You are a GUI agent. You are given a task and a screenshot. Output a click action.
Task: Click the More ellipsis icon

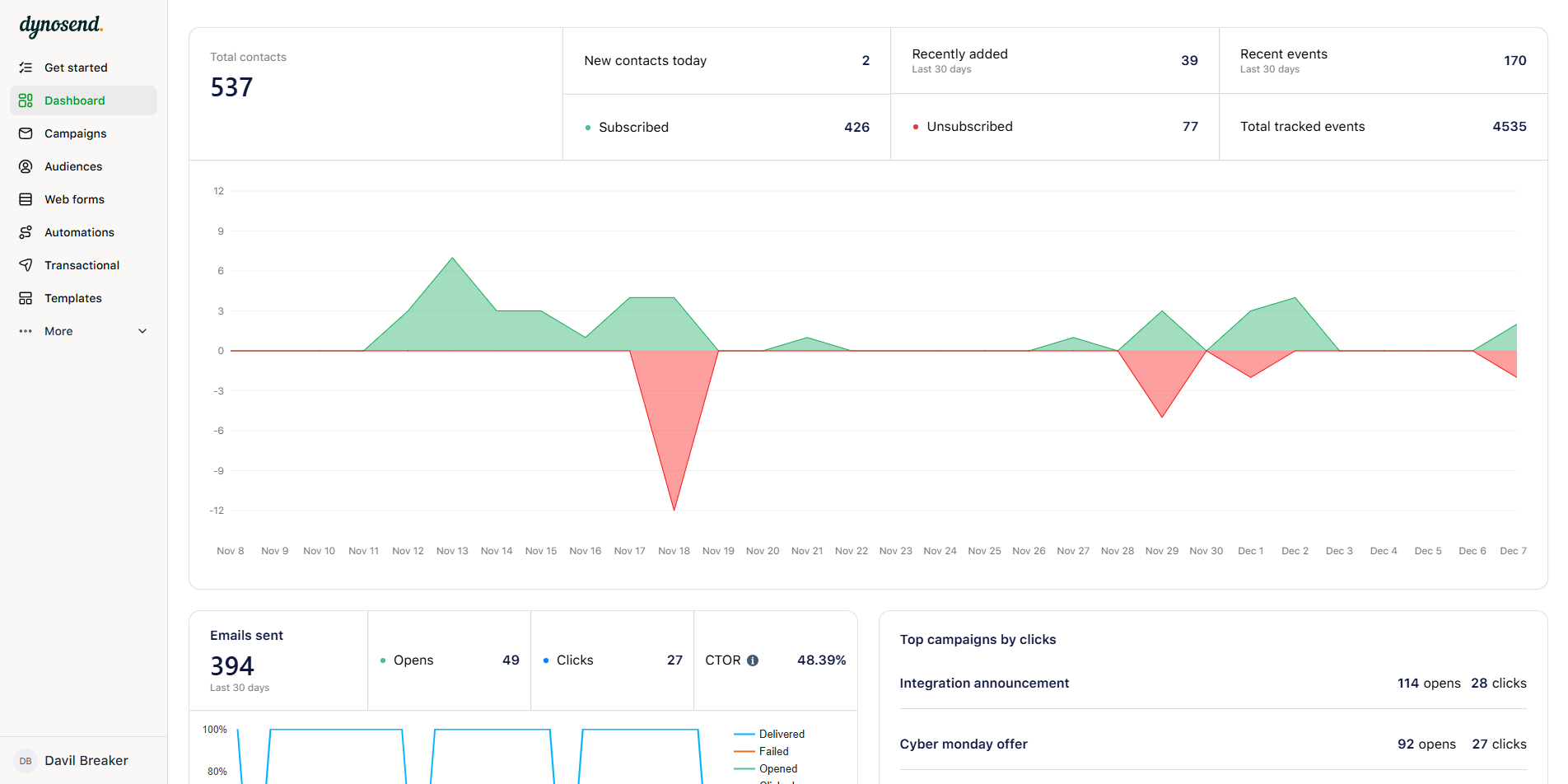[x=26, y=330]
